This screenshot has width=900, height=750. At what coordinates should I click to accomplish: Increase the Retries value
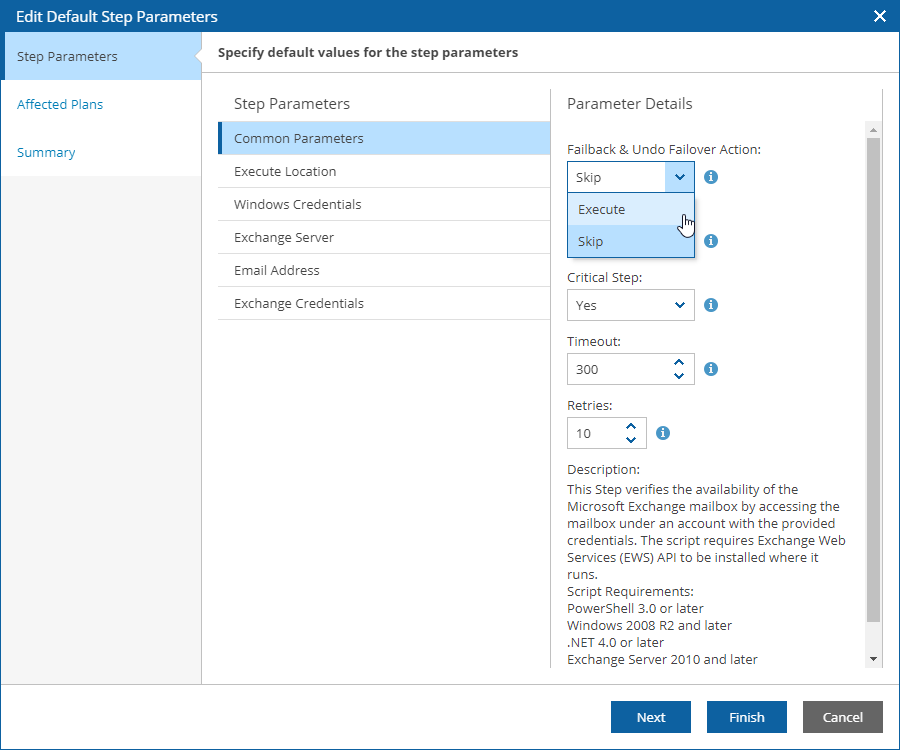point(631,426)
